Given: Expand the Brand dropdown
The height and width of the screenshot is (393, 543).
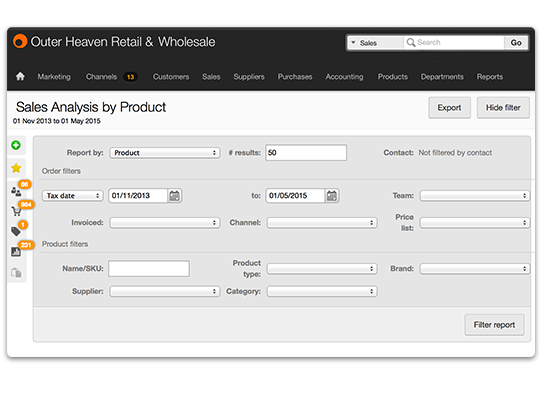Looking at the screenshot, I should [475, 269].
